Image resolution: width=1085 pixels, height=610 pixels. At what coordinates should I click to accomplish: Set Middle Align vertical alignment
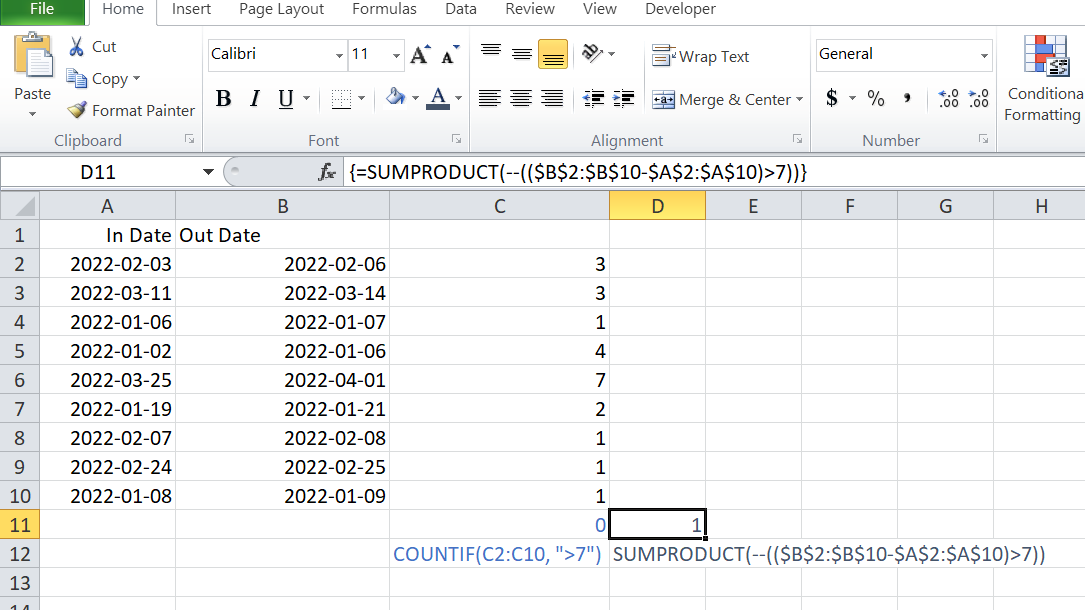(x=522, y=54)
